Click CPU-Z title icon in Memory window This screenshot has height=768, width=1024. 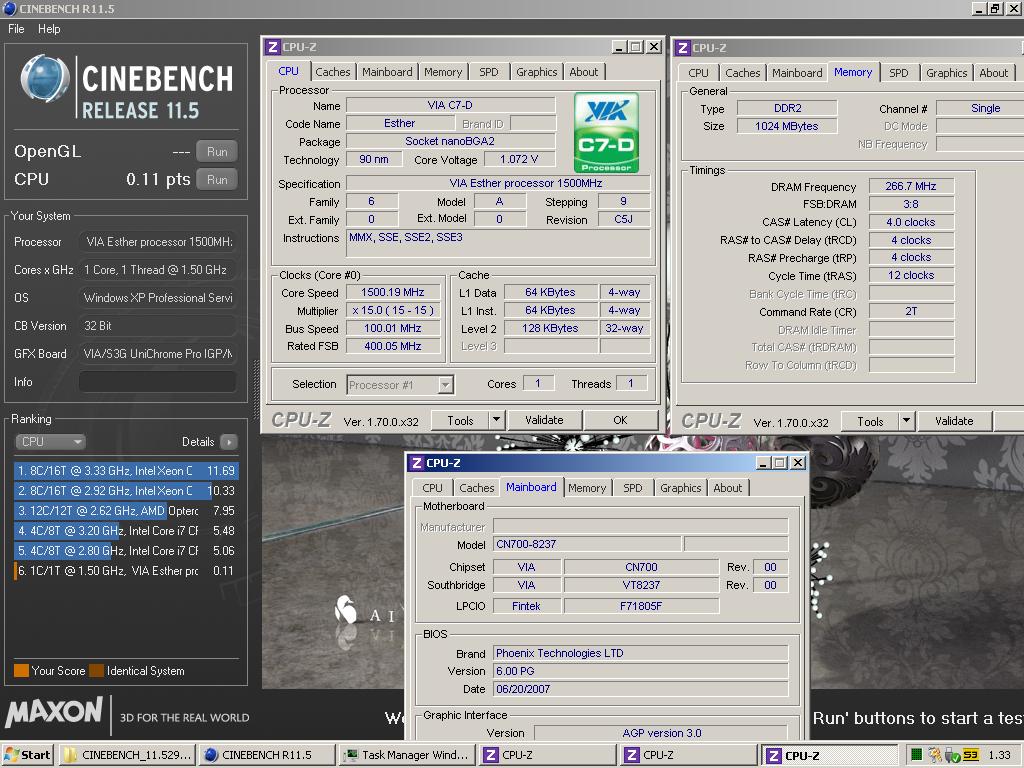[683, 48]
